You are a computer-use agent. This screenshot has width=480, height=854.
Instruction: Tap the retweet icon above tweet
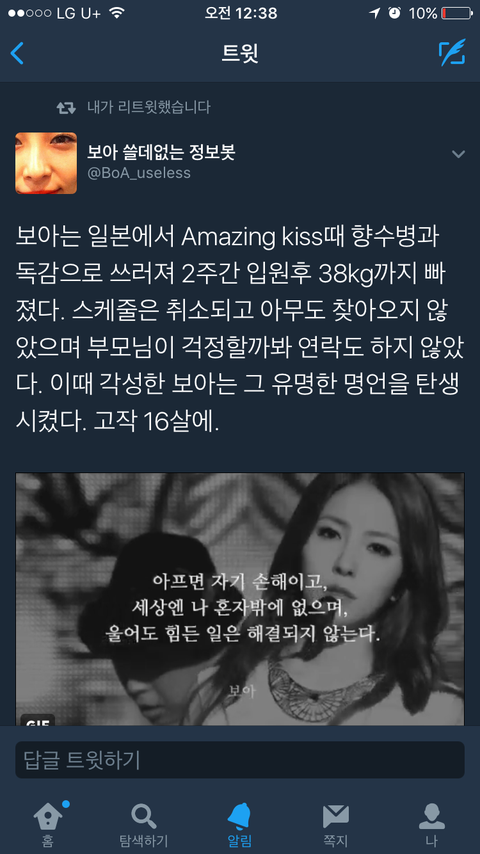coord(66,108)
